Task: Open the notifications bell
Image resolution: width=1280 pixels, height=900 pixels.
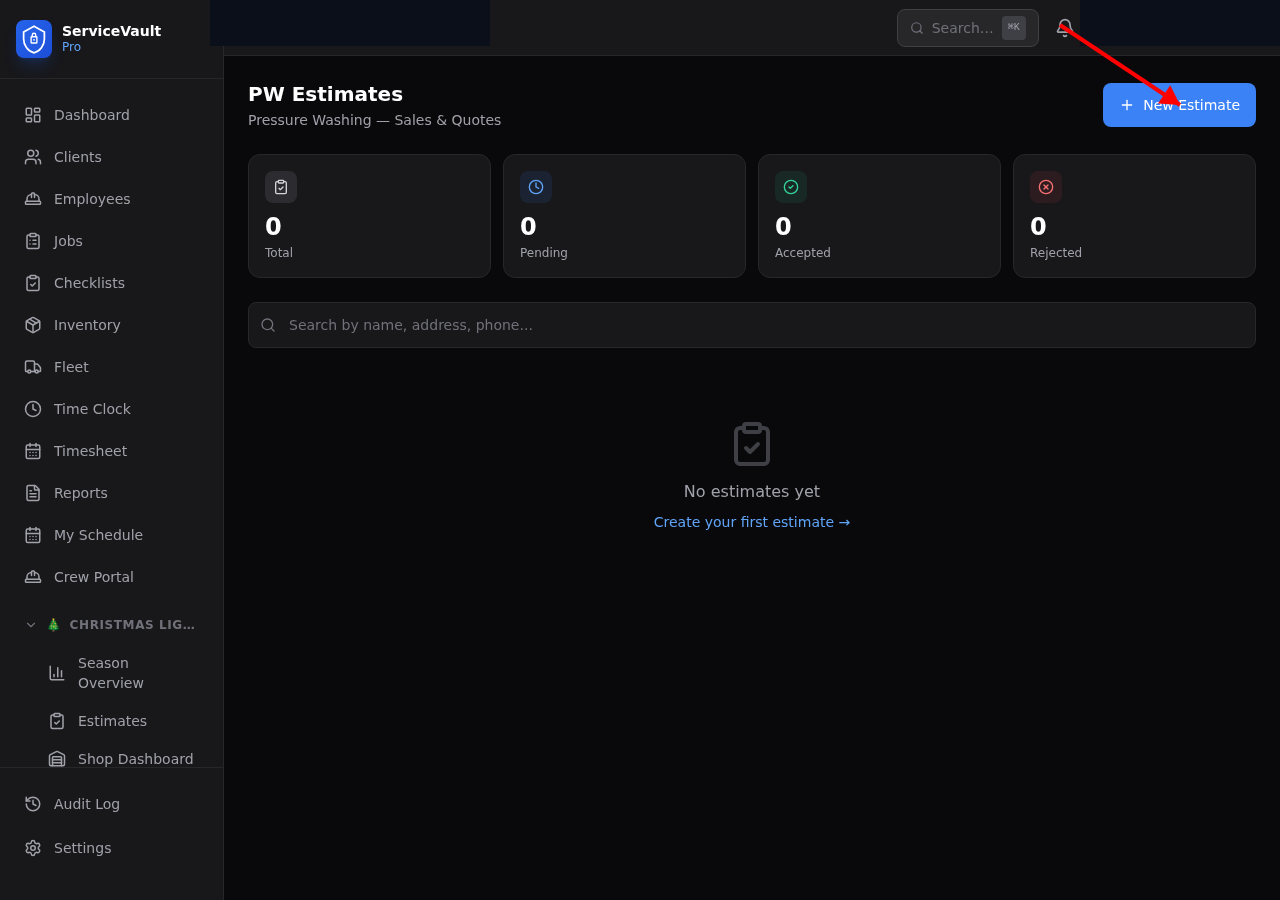Action: (1064, 28)
